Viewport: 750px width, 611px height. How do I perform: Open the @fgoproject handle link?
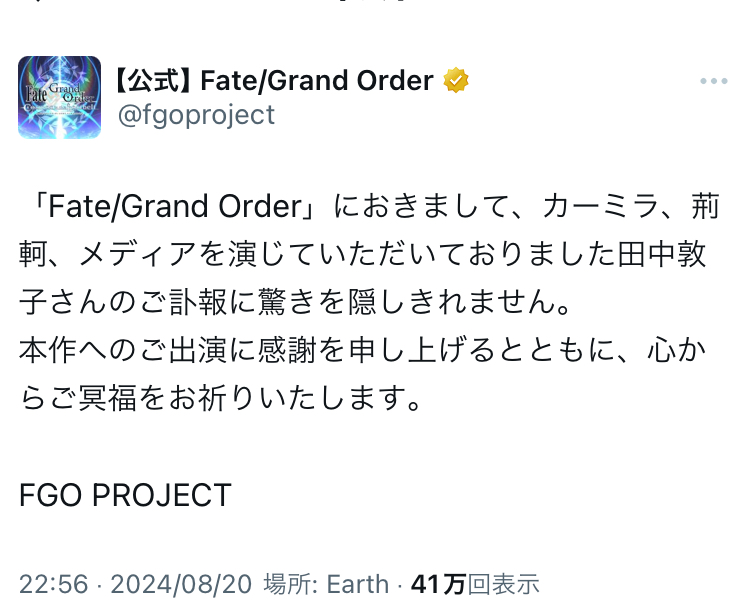coord(196,115)
